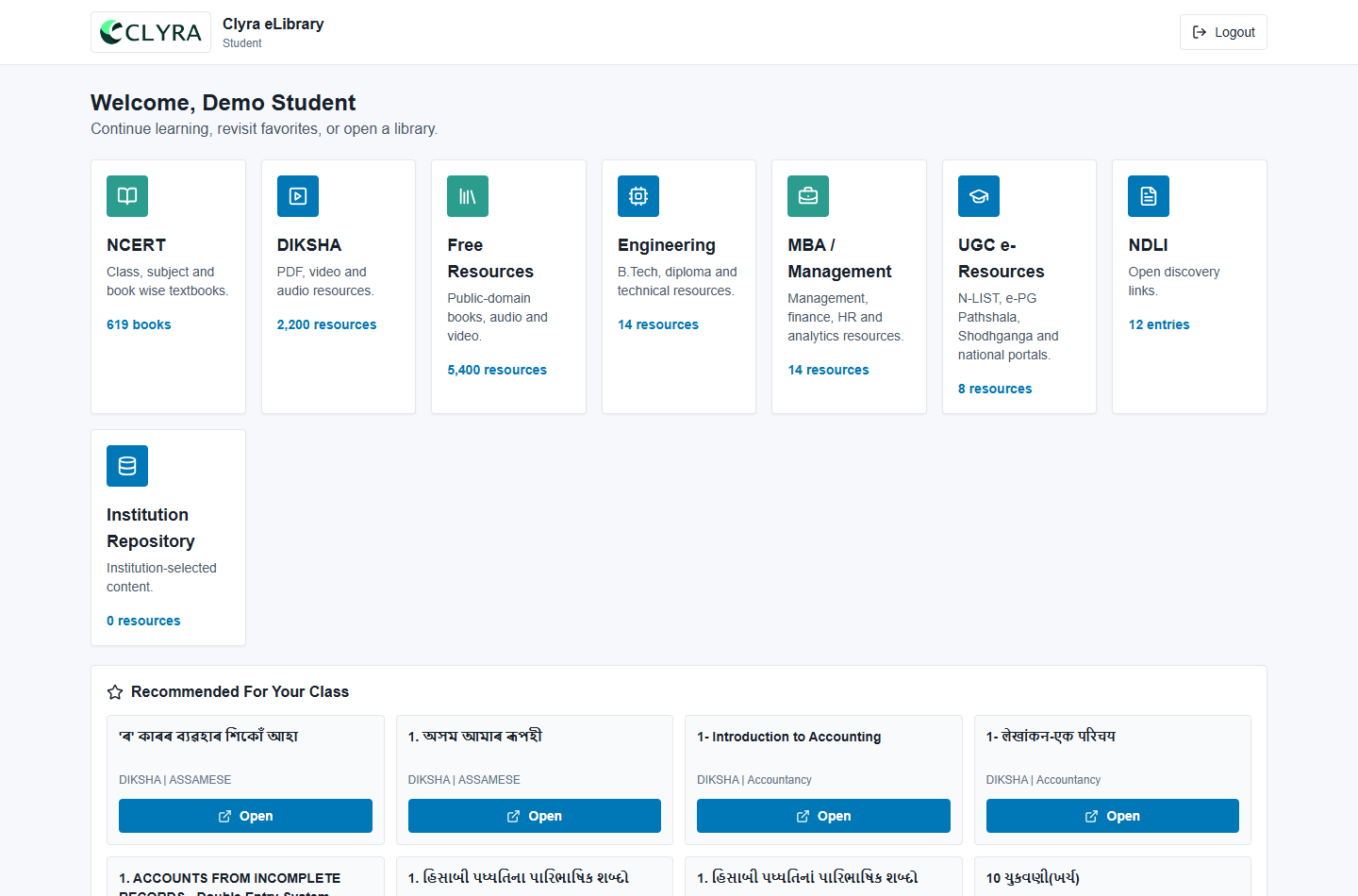Click the 1. অসম আমাৰ ৰূপহী title
Image resolution: width=1358 pixels, height=896 pixels.
(x=475, y=737)
